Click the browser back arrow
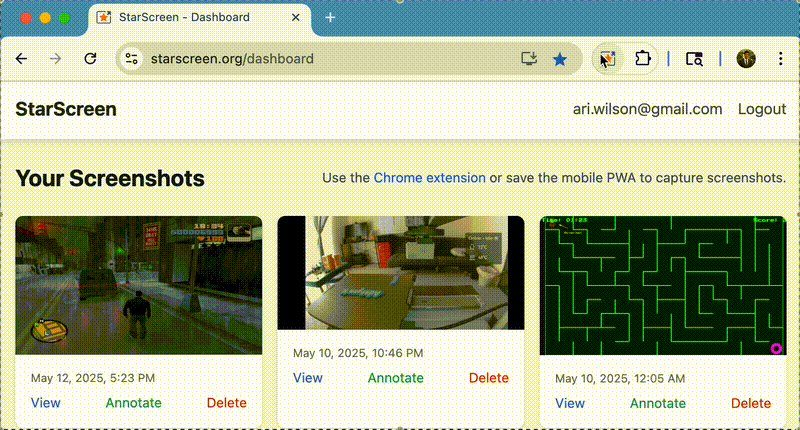The image size is (800, 430). click(21, 59)
